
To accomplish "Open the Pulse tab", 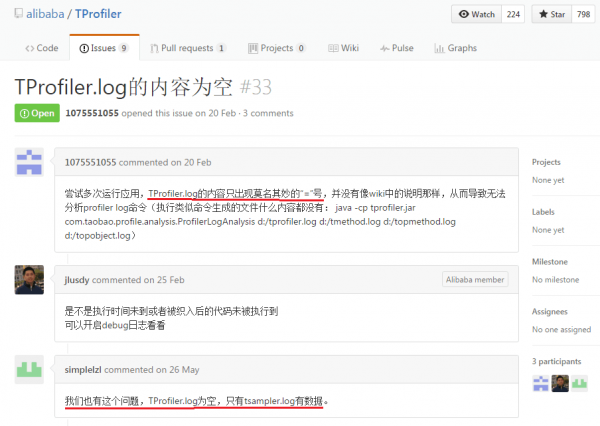I will click(x=397, y=48).
